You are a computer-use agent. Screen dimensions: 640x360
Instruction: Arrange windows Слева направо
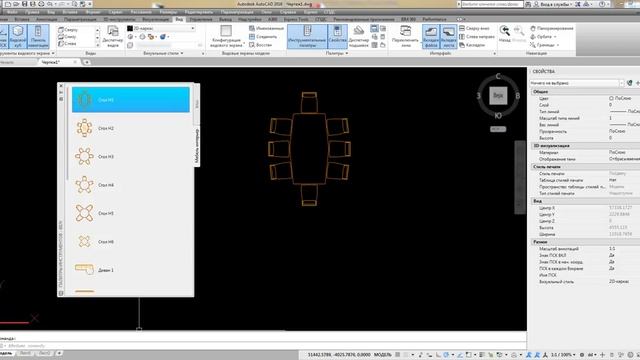tap(477, 36)
